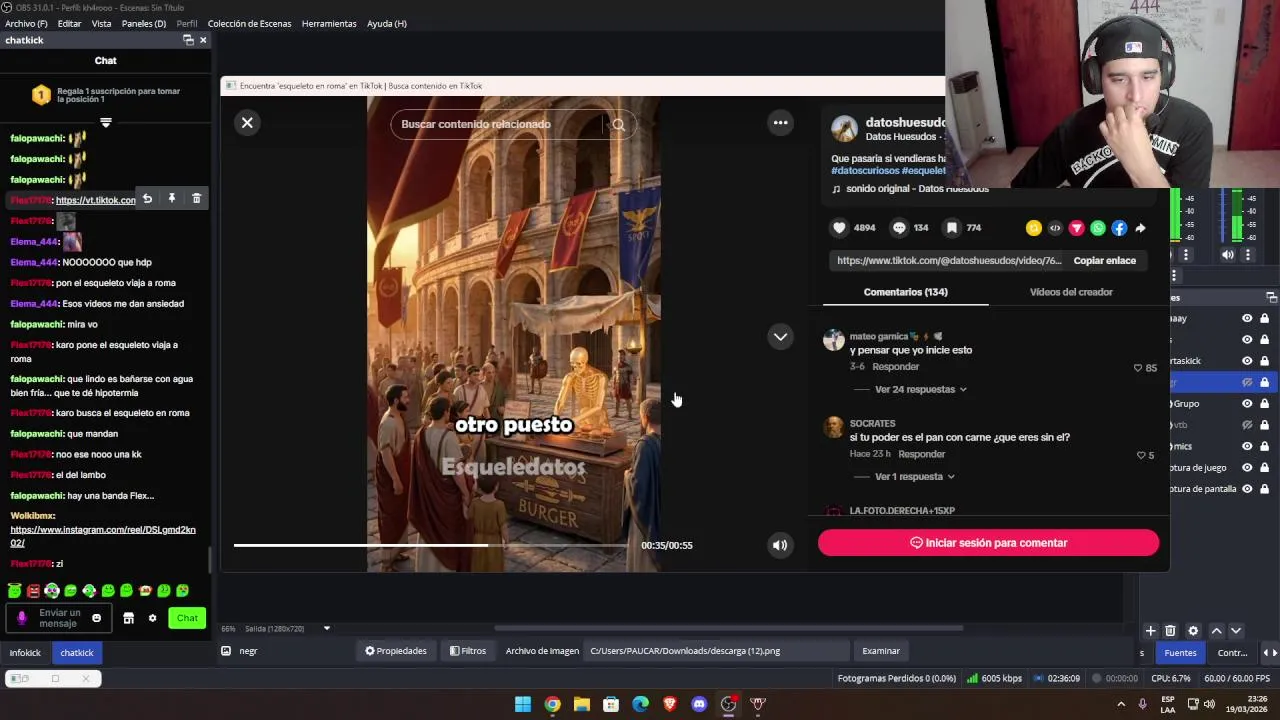This screenshot has height=720, width=1280.
Task: Open more share options arrow icon
Action: coord(1140,228)
